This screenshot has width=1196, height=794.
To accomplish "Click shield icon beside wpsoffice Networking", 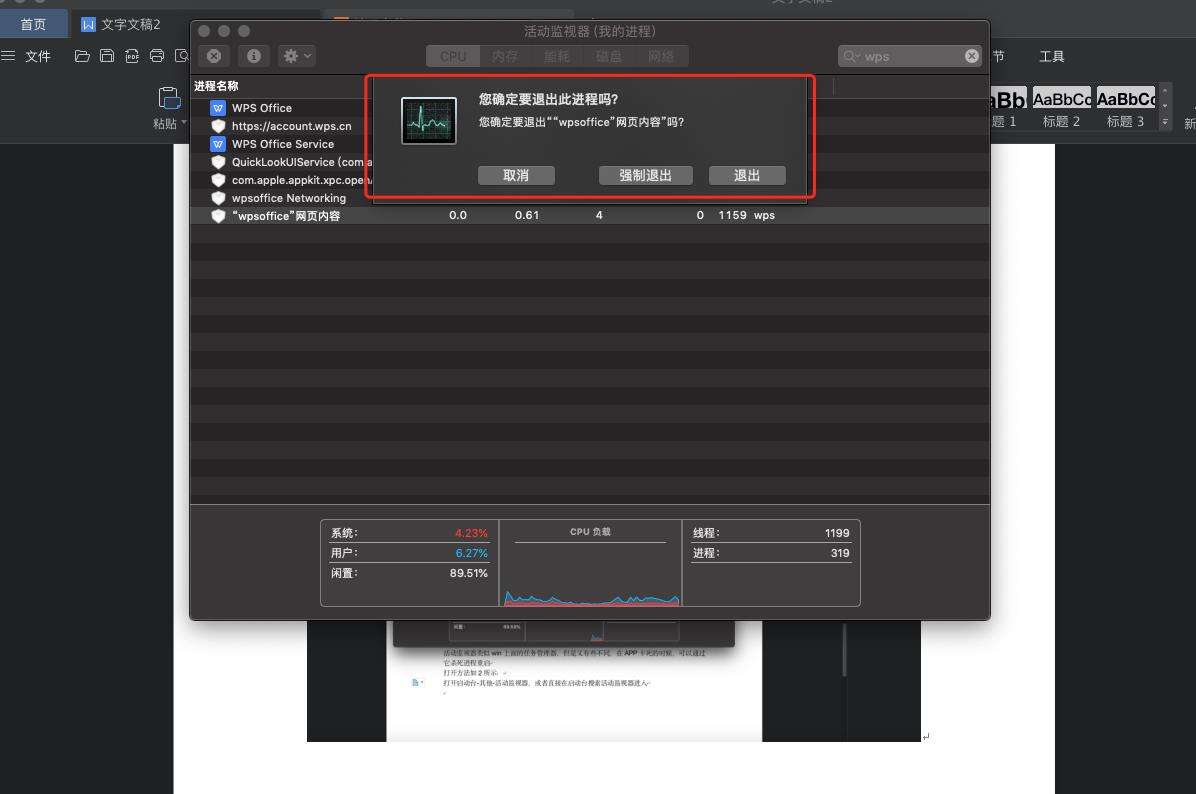I will 218,198.
